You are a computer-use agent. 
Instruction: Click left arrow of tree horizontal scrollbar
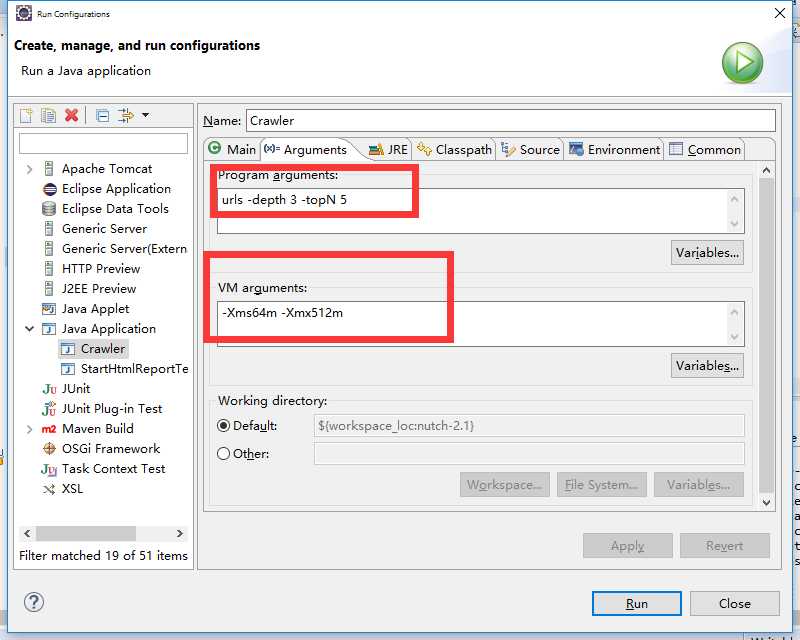pos(27,533)
